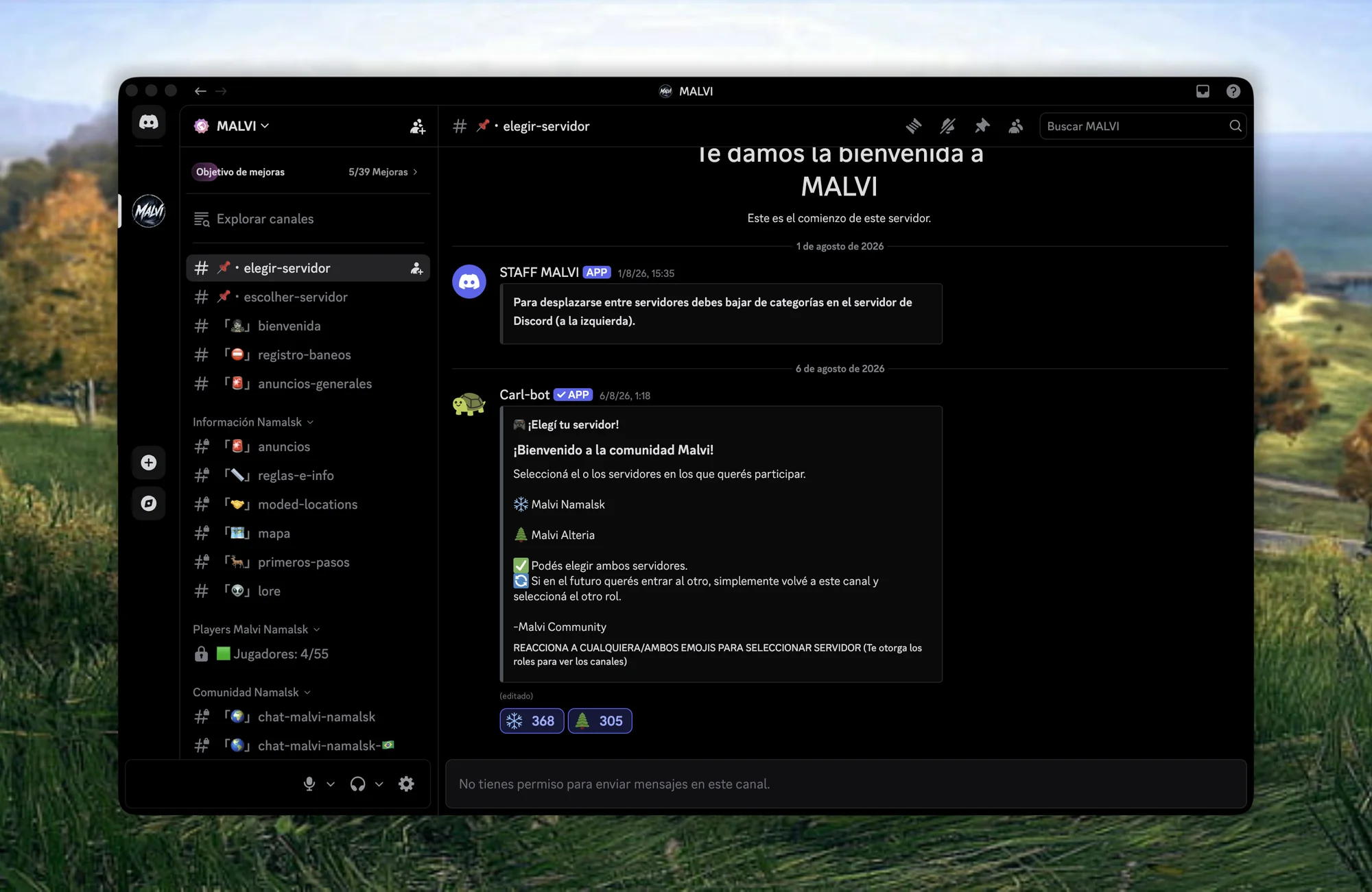1372x892 pixels.
Task: Click Carl-bot username in message
Action: 524,395
